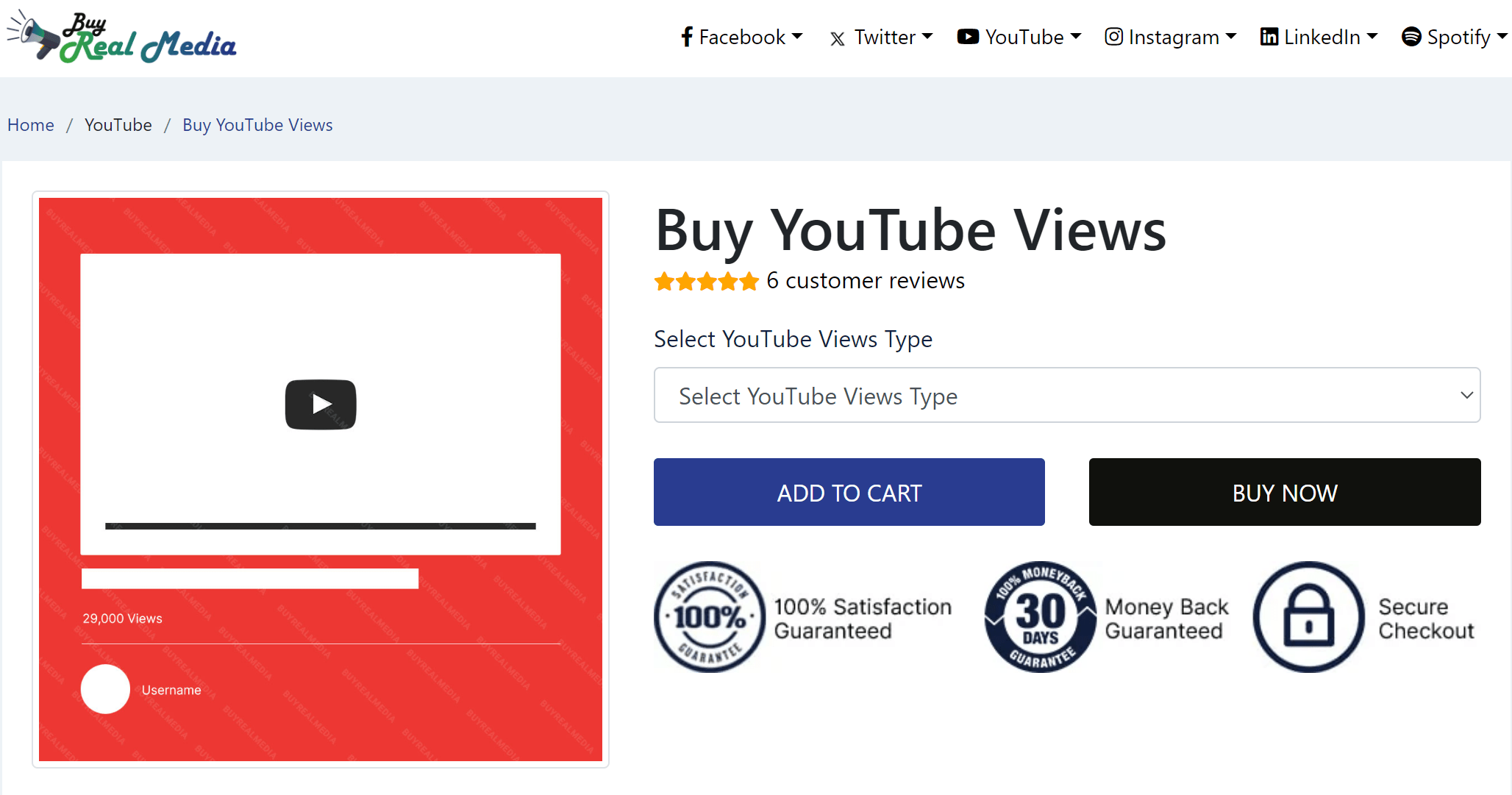Click the Buy Real Media logo
The width and height of the screenshot is (1512, 795).
click(x=122, y=37)
